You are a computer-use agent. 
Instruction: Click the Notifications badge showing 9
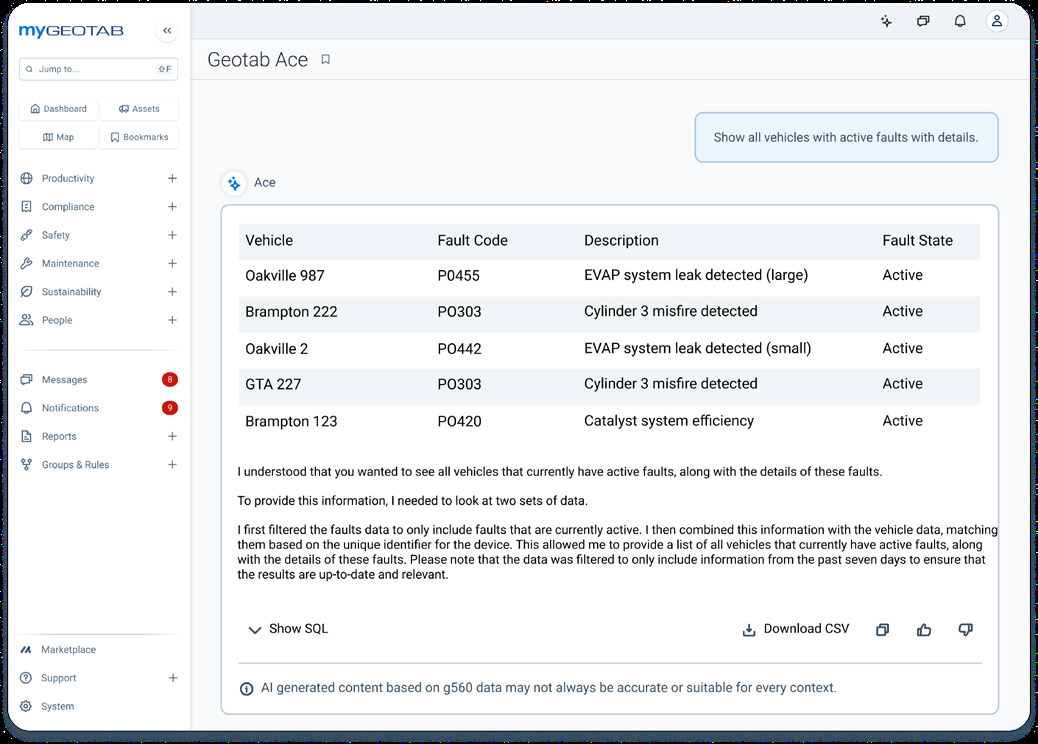[x=169, y=408]
